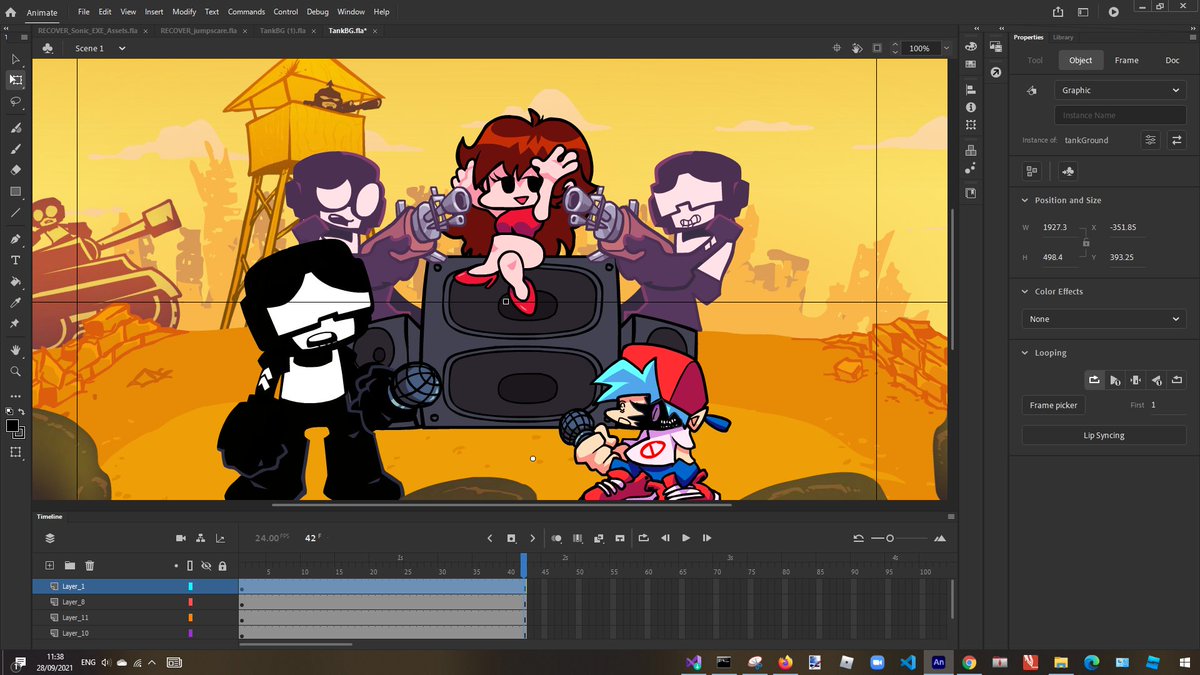This screenshot has width=1200, height=675.
Task: Toggle the timeline Loop button
Action: (643, 538)
